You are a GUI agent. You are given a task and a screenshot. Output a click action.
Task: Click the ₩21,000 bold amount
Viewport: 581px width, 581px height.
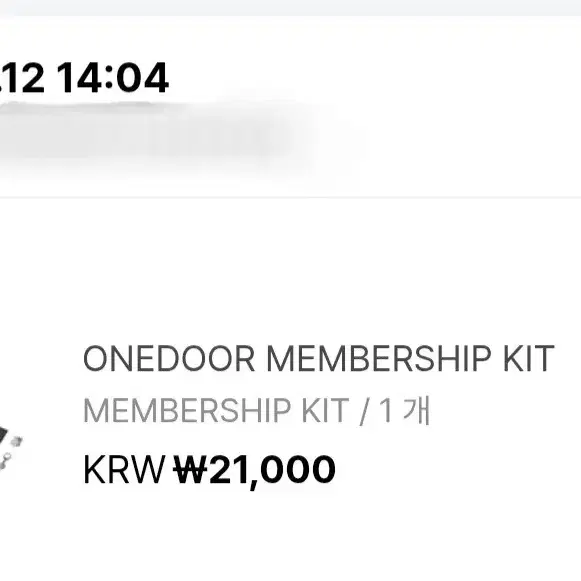(x=255, y=471)
